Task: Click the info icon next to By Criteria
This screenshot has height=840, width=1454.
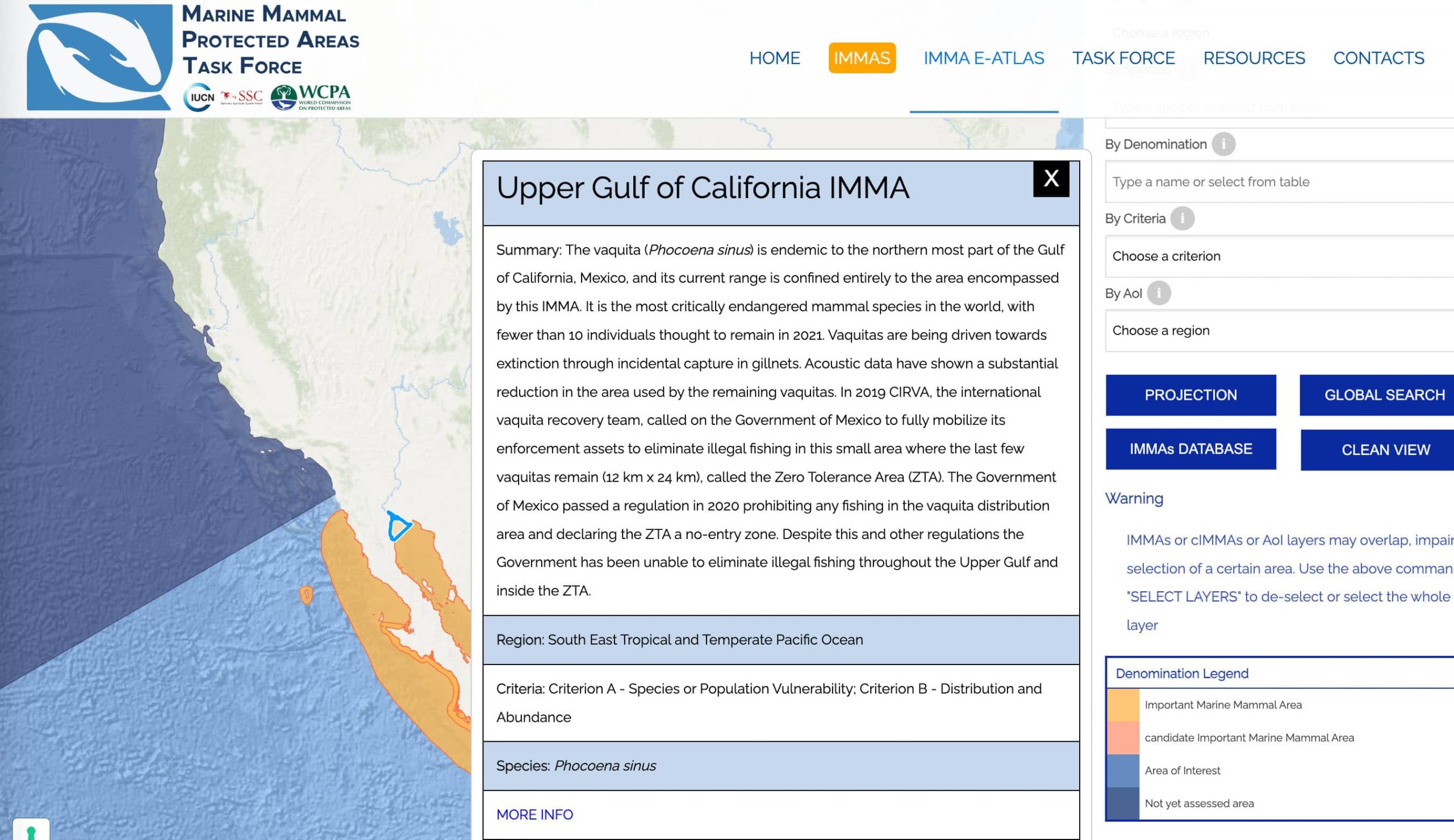Action: coord(1183,219)
